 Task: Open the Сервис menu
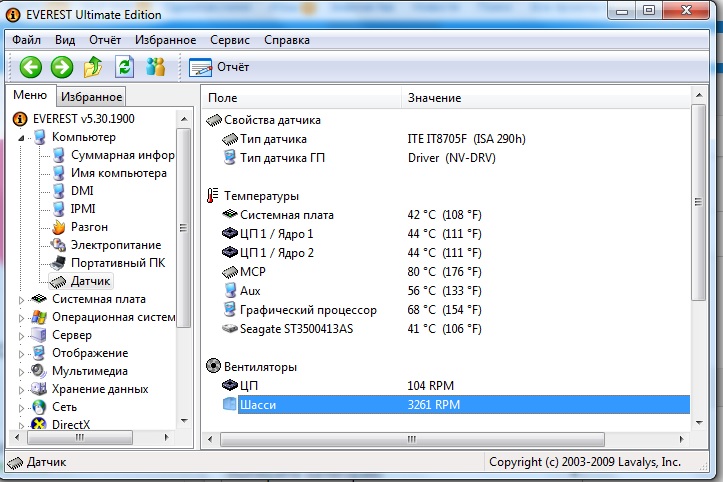coord(230,40)
